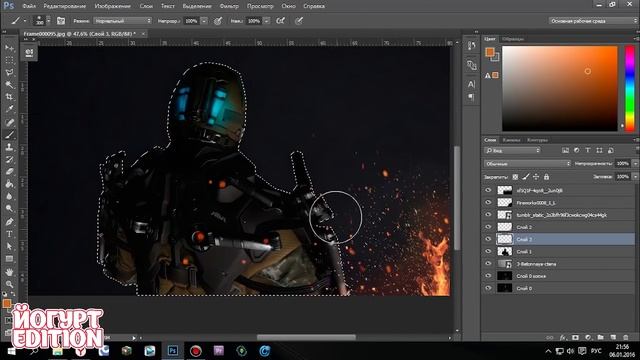The height and width of the screenshot is (360, 640).
Task: Open the brush preset picker arrow
Action: click(x=49, y=21)
